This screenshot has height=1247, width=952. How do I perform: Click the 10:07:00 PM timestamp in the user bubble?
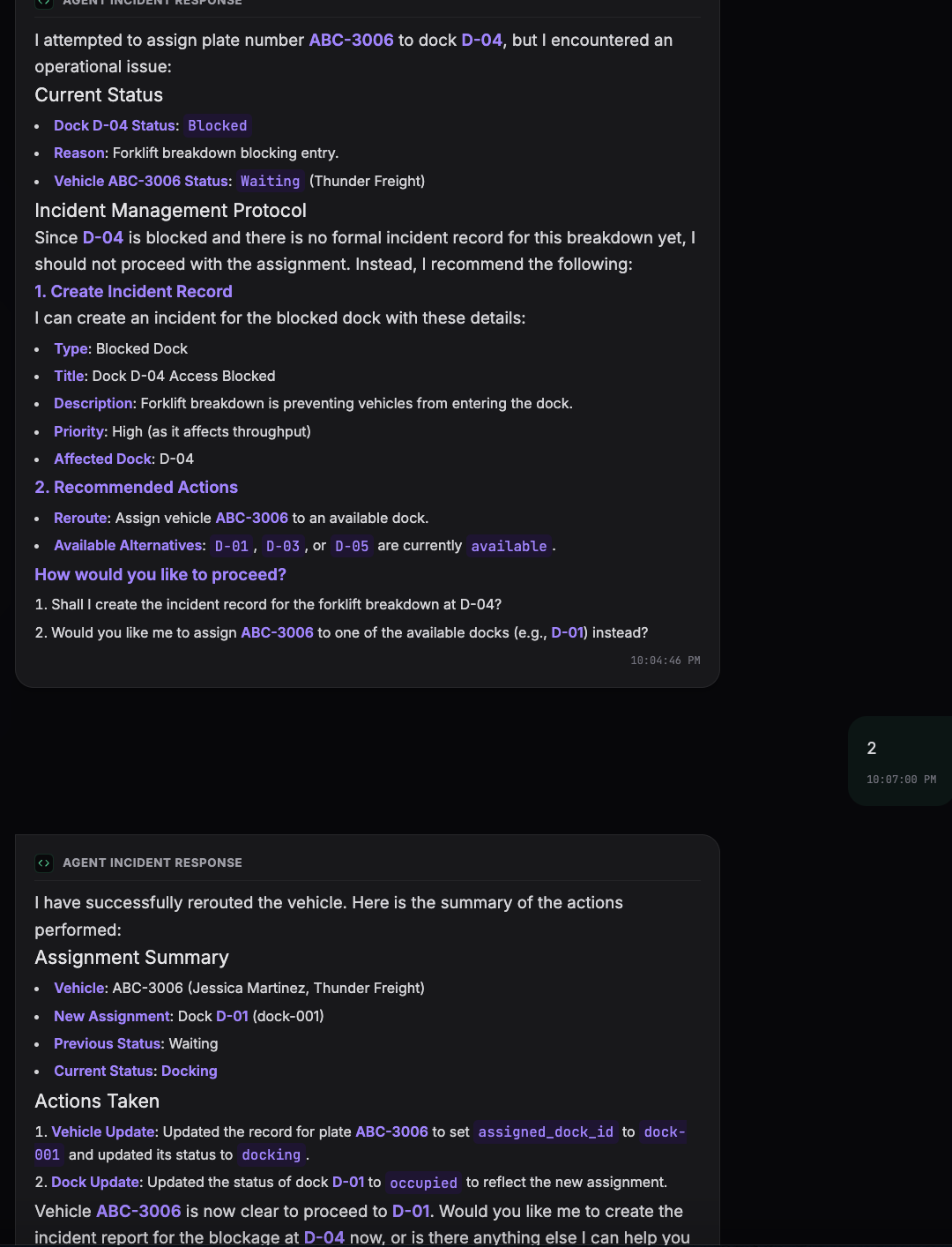(901, 780)
